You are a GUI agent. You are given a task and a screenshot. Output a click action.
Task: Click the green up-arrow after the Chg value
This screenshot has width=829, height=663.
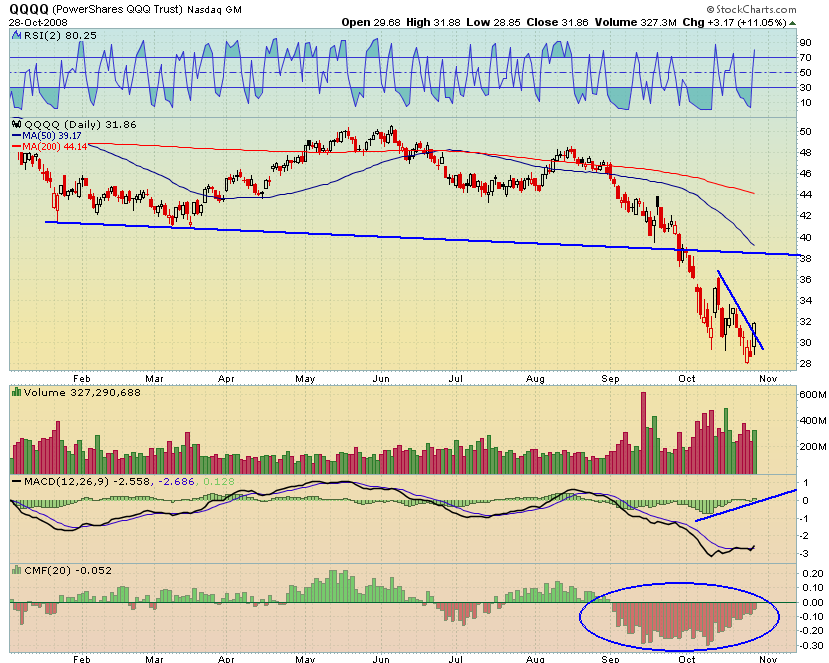click(792, 23)
